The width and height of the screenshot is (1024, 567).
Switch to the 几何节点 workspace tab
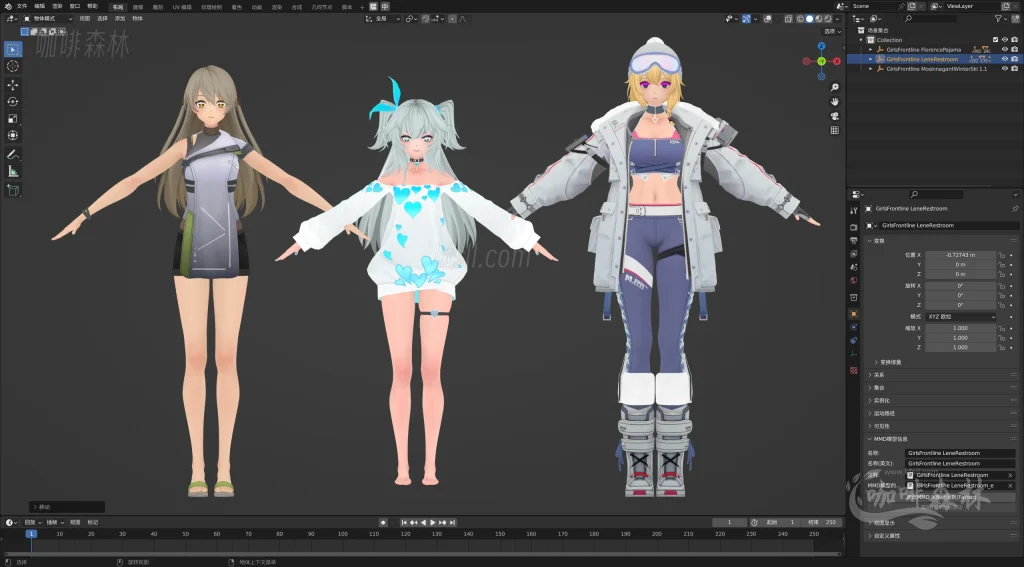tap(321, 7)
